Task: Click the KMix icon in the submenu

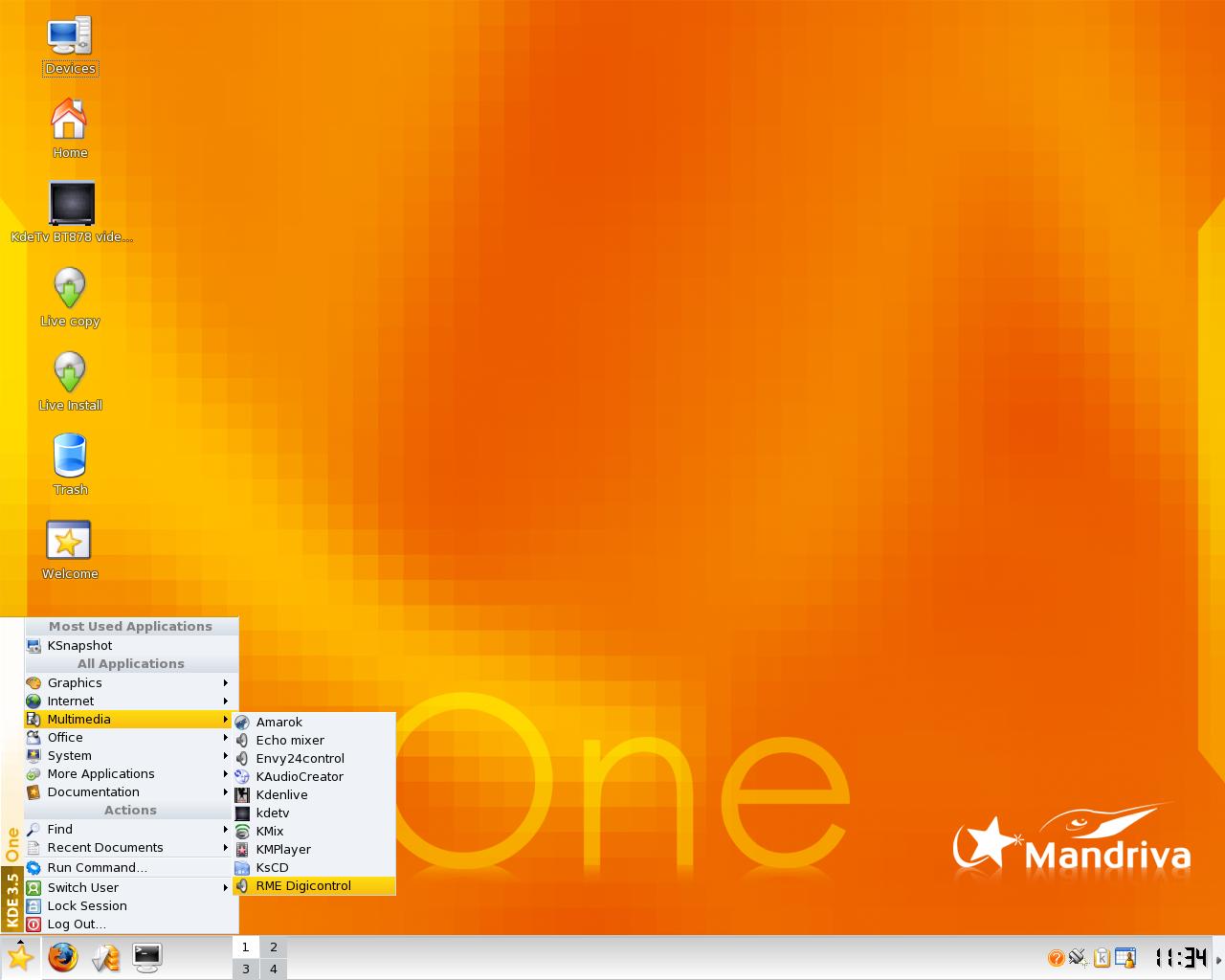Action: point(242,832)
